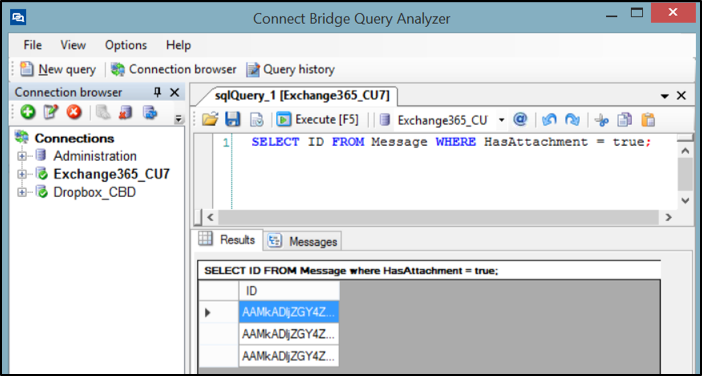Viewport: 702px width, 376px height.
Task: Open the Exchange365_CU connection dropdown
Action: pos(502,120)
